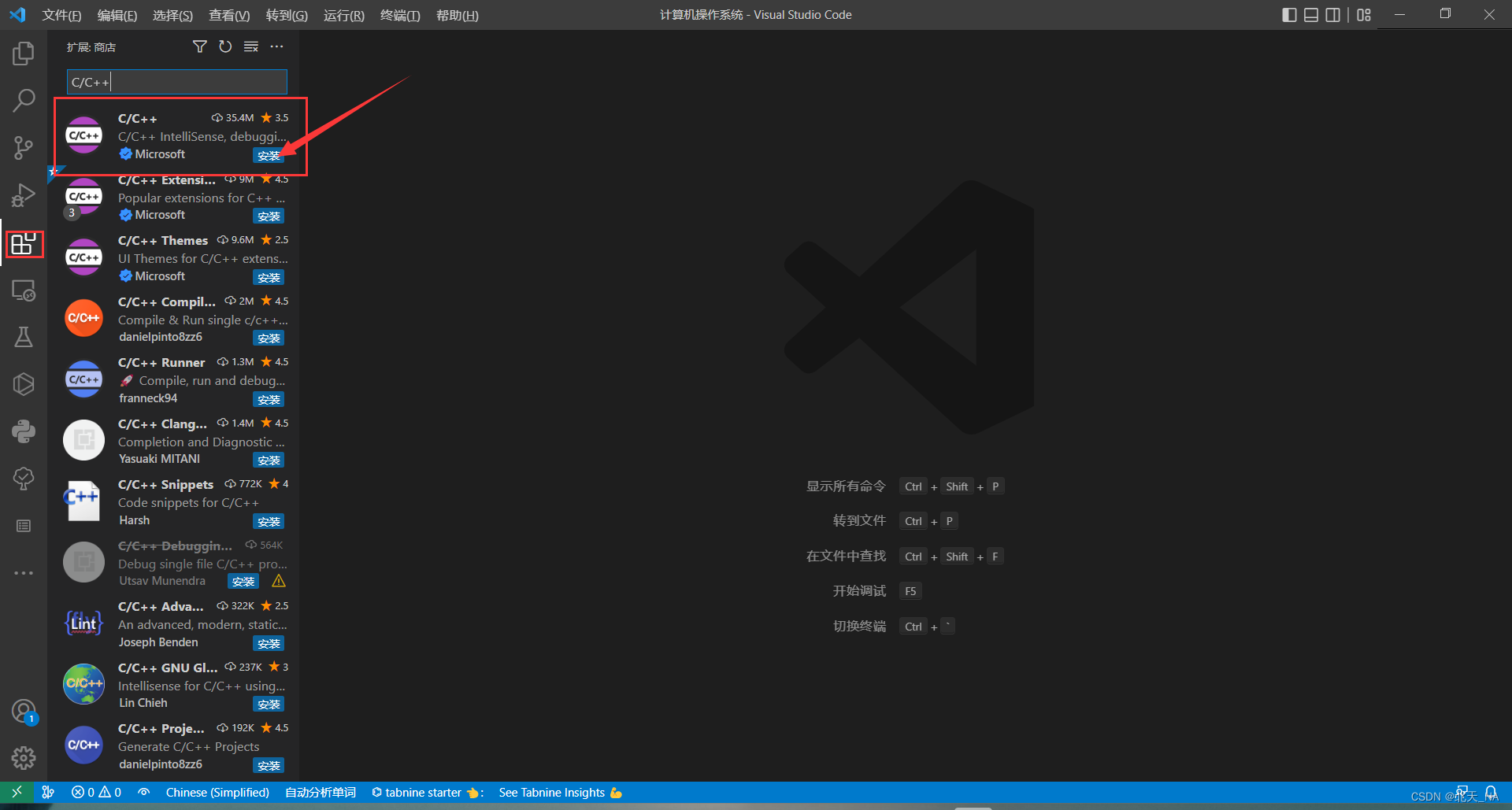Viewport: 1512px width, 810px height.
Task: Open the Python activity bar icon
Action: pos(24,431)
